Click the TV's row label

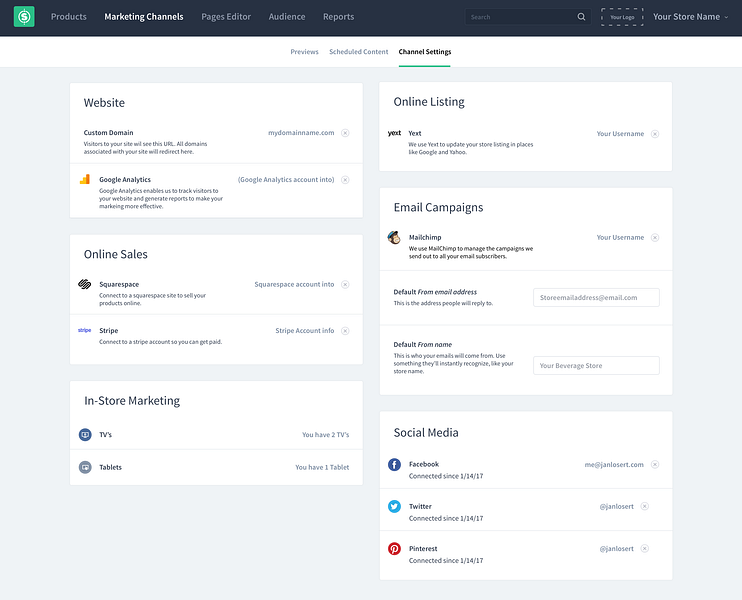(x=106, y=435)
